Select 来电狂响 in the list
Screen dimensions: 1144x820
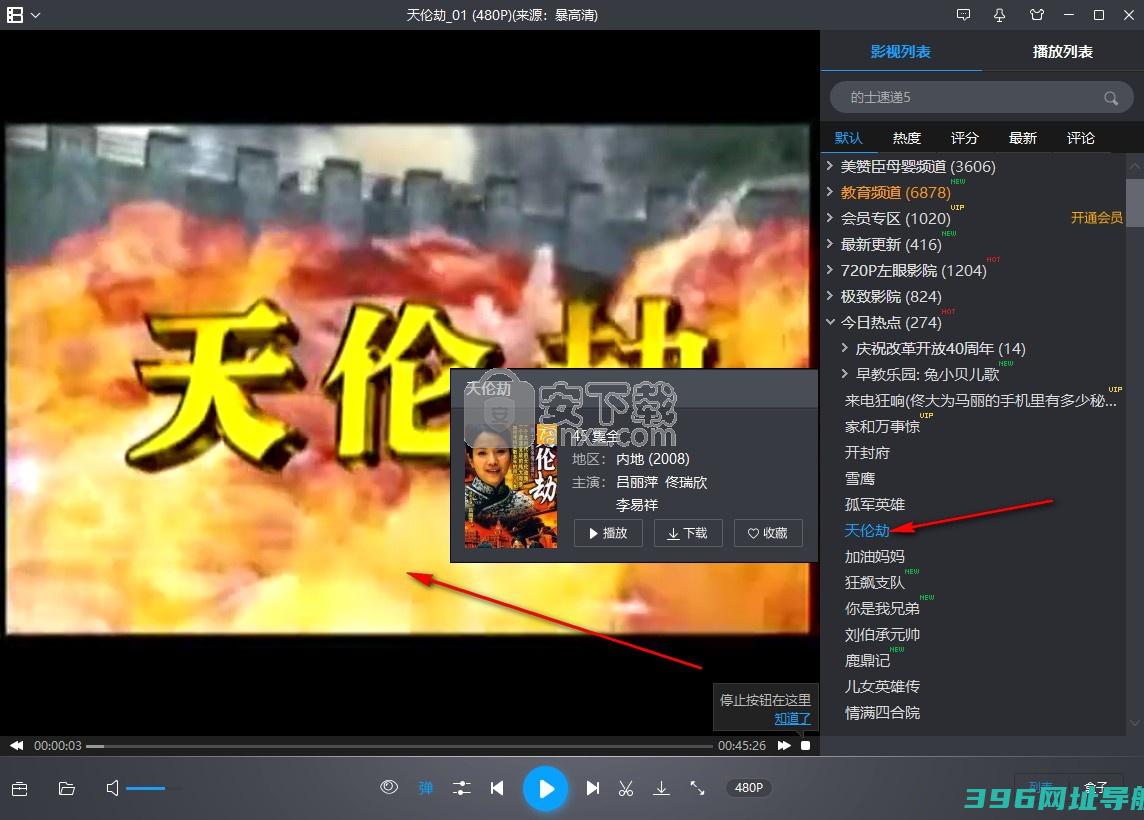tap(980, 401)
